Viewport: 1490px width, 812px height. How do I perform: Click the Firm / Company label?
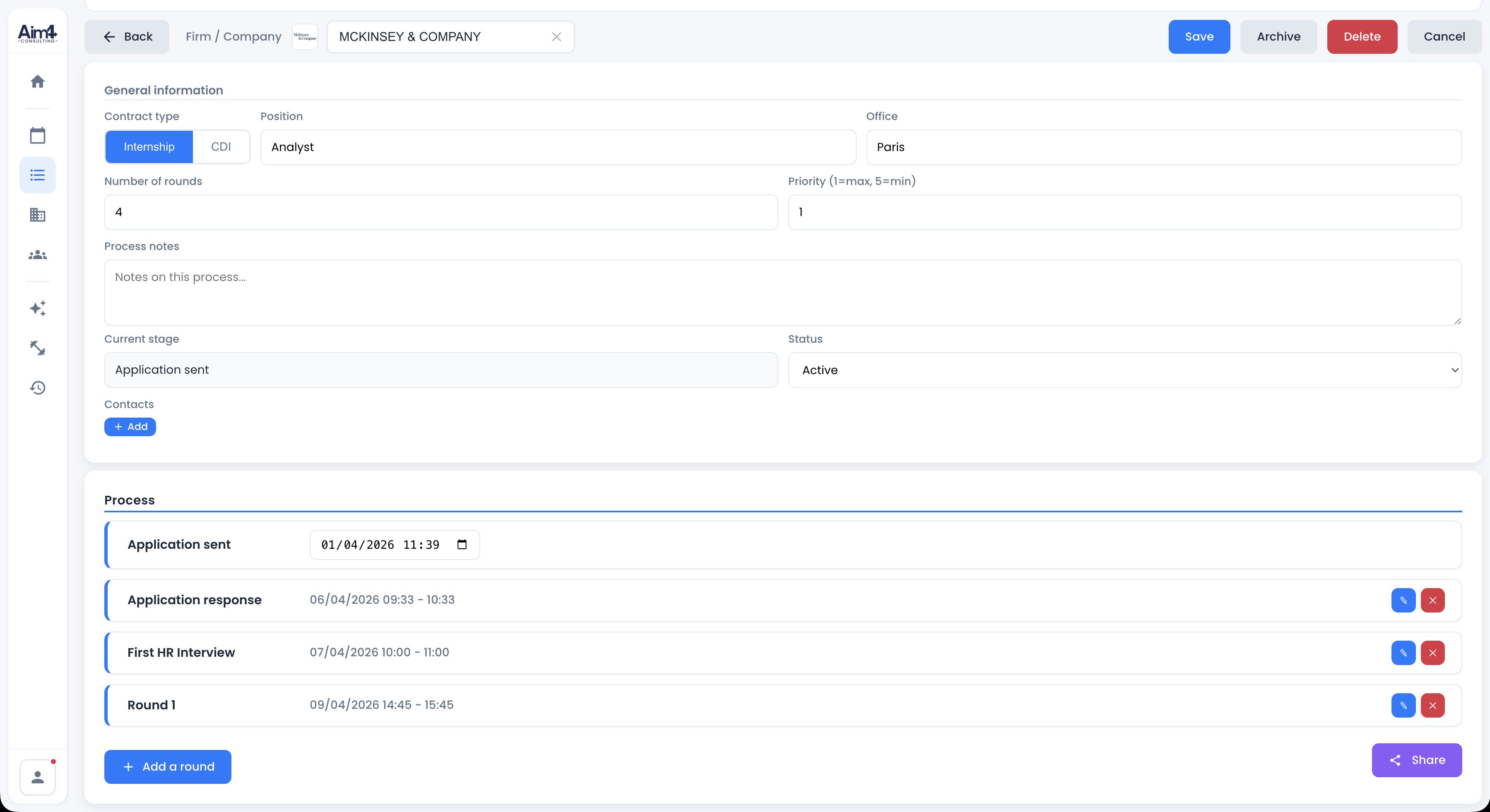point(233,37)
